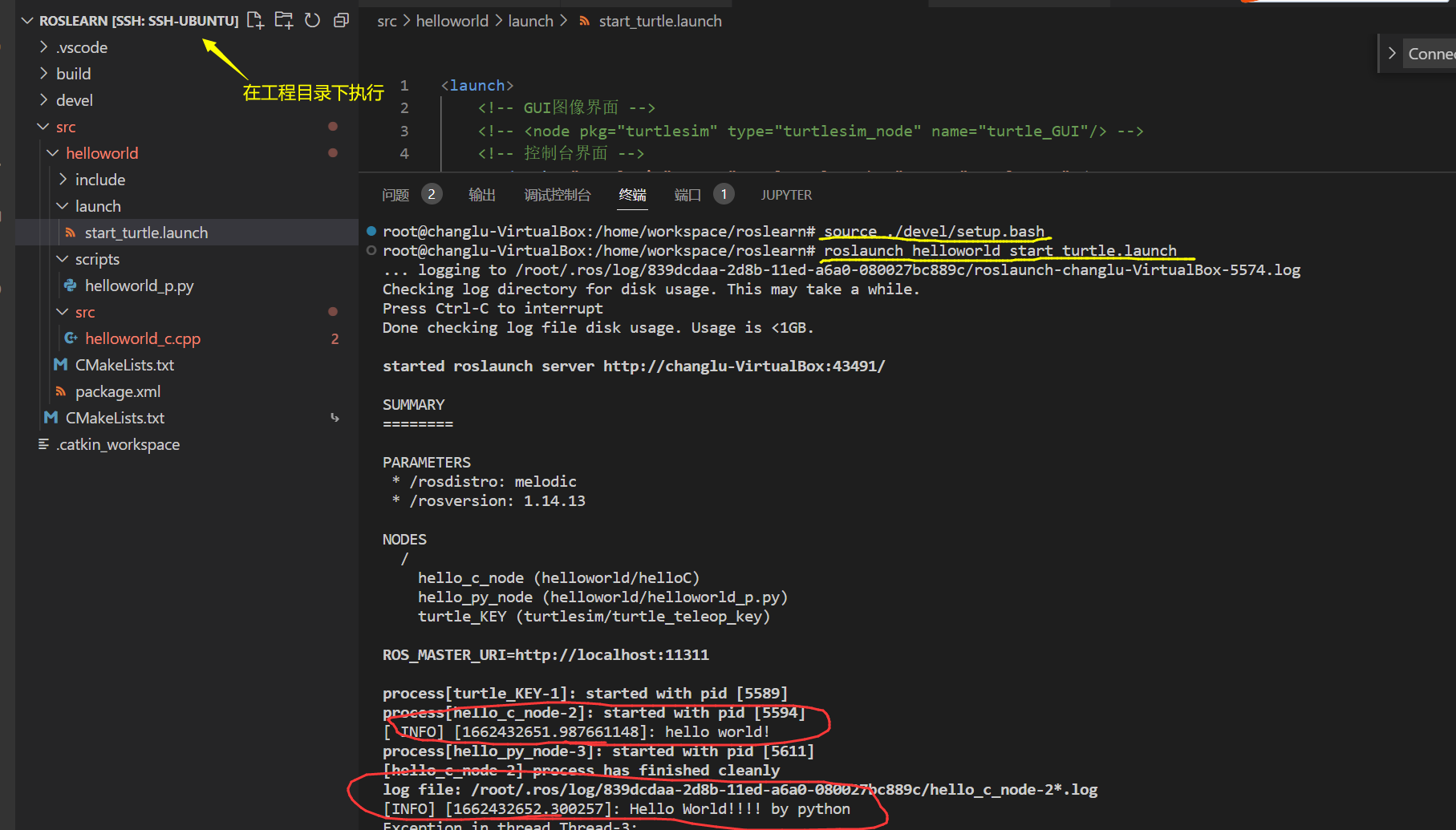Click the helloworld_c.cpp C++ file icon

(x=71, y=338)
